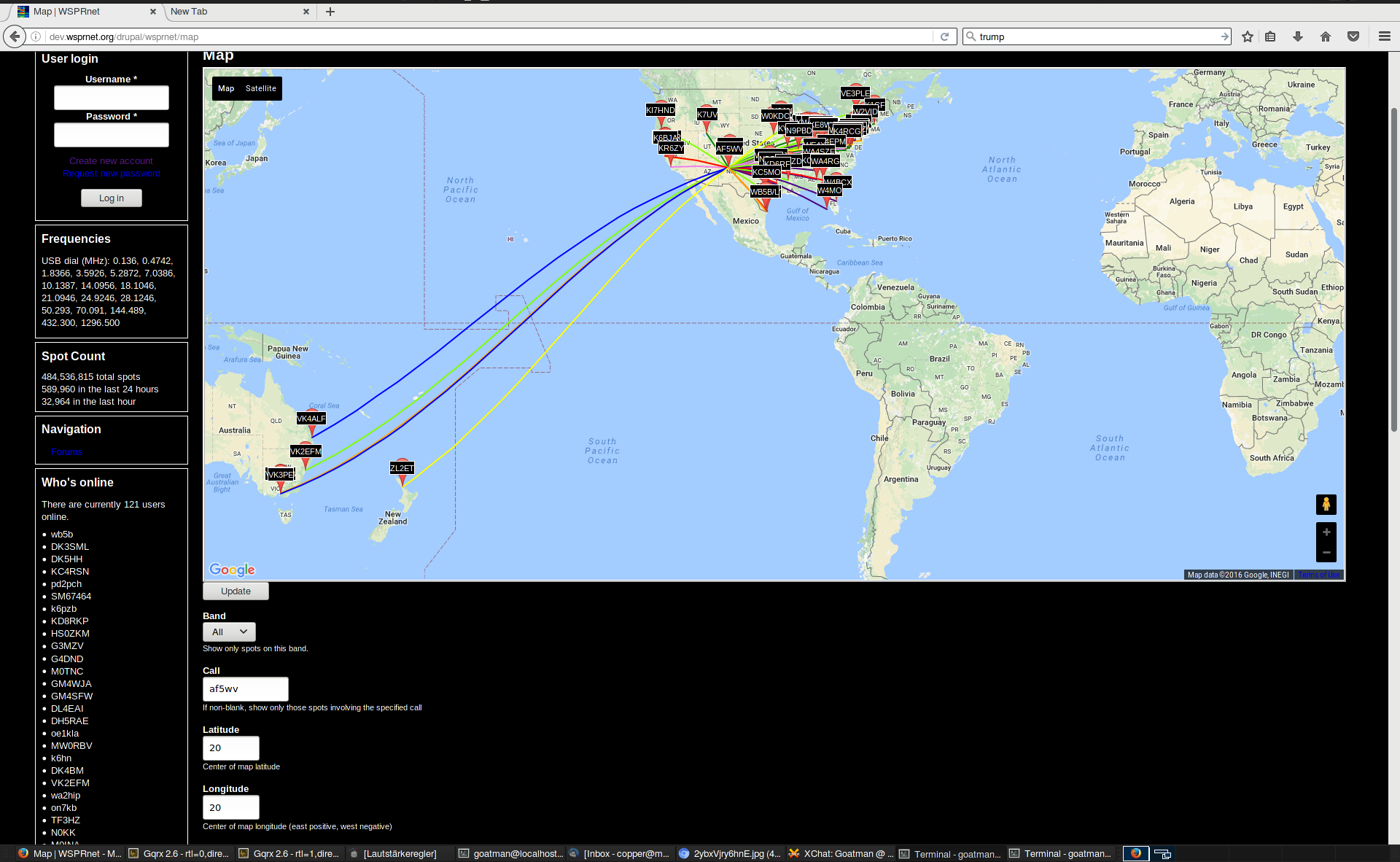Image resolution: width=1400 pixels, height=862 pixels.
Task: Click the VE3PLE map marker
Action: [855, 93]
